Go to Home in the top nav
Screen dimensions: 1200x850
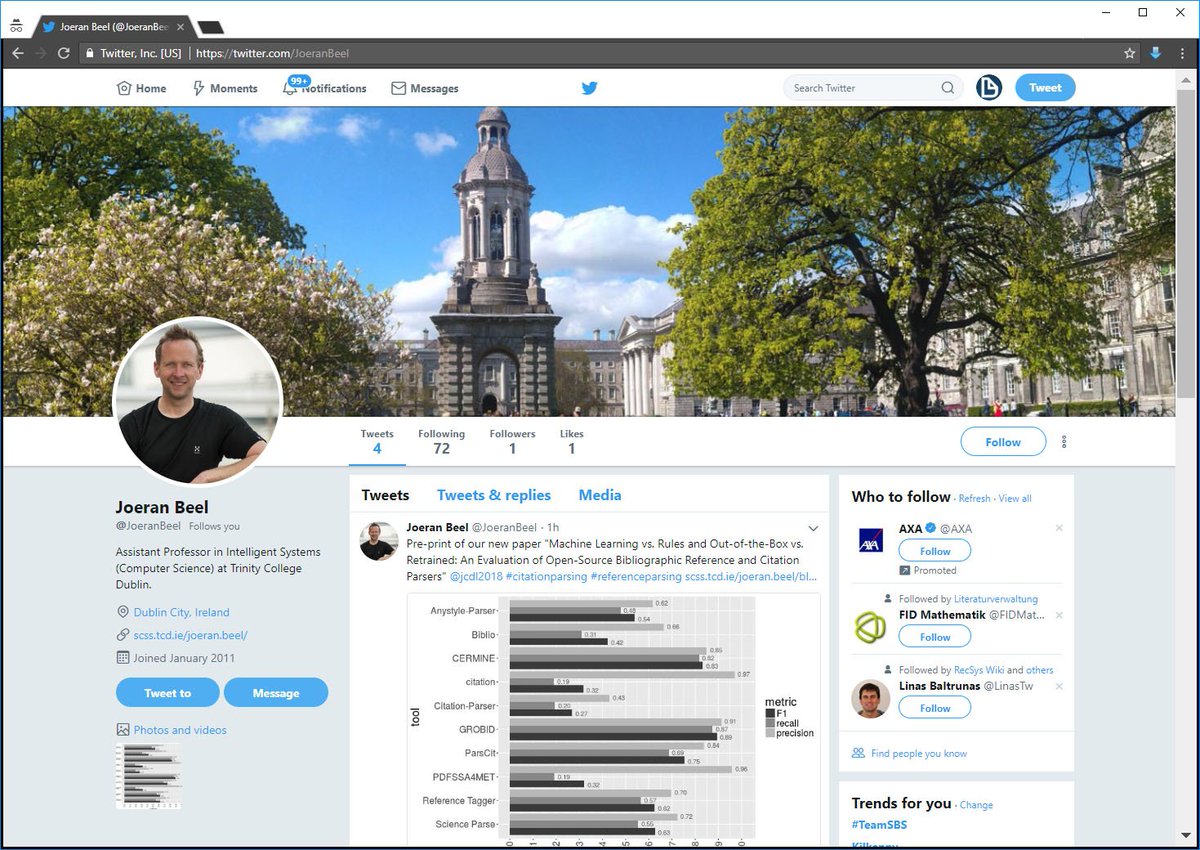tap(142, 88)
